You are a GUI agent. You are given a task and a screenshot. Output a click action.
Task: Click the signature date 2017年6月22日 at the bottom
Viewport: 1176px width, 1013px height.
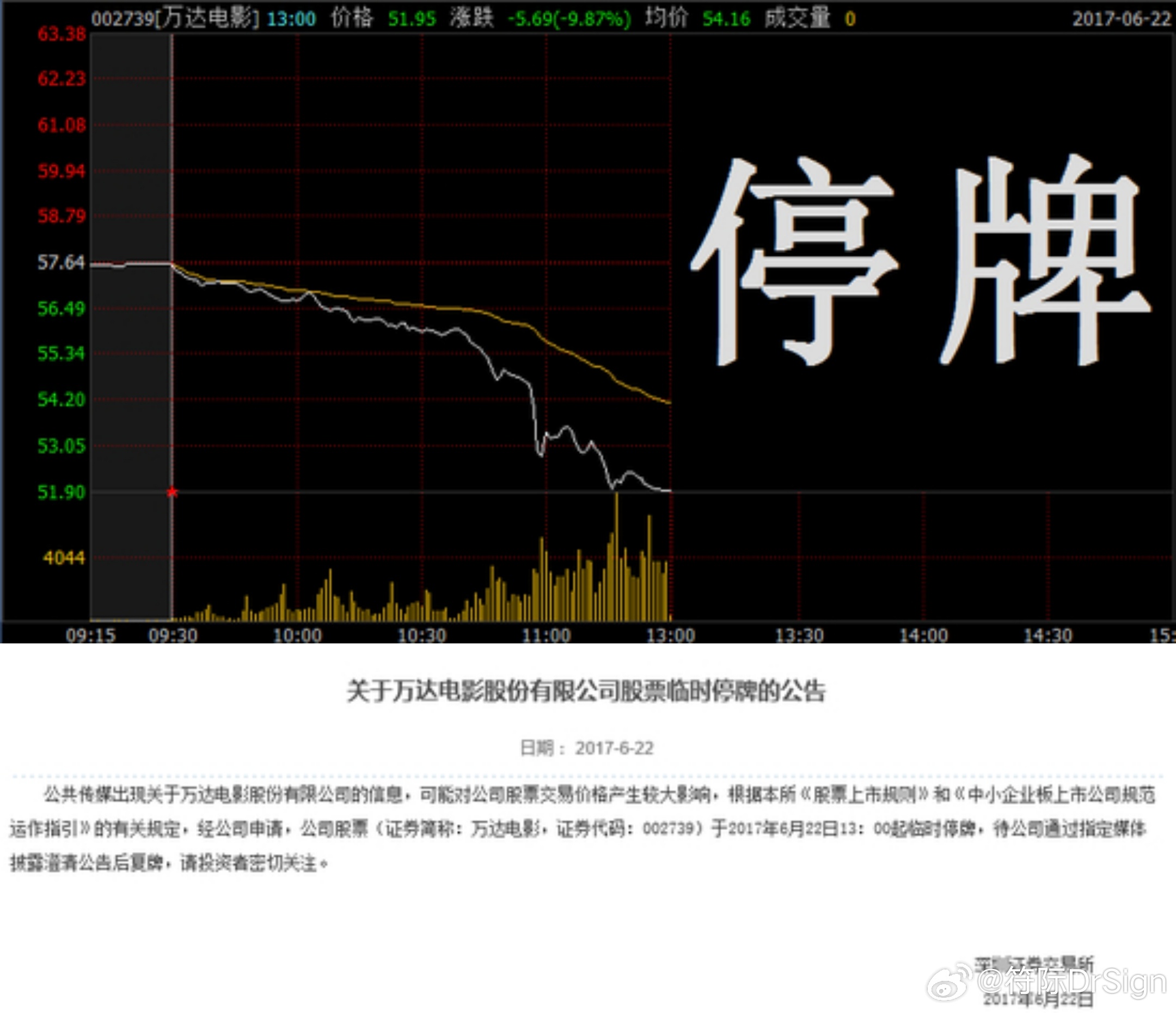coord(1038,999)
